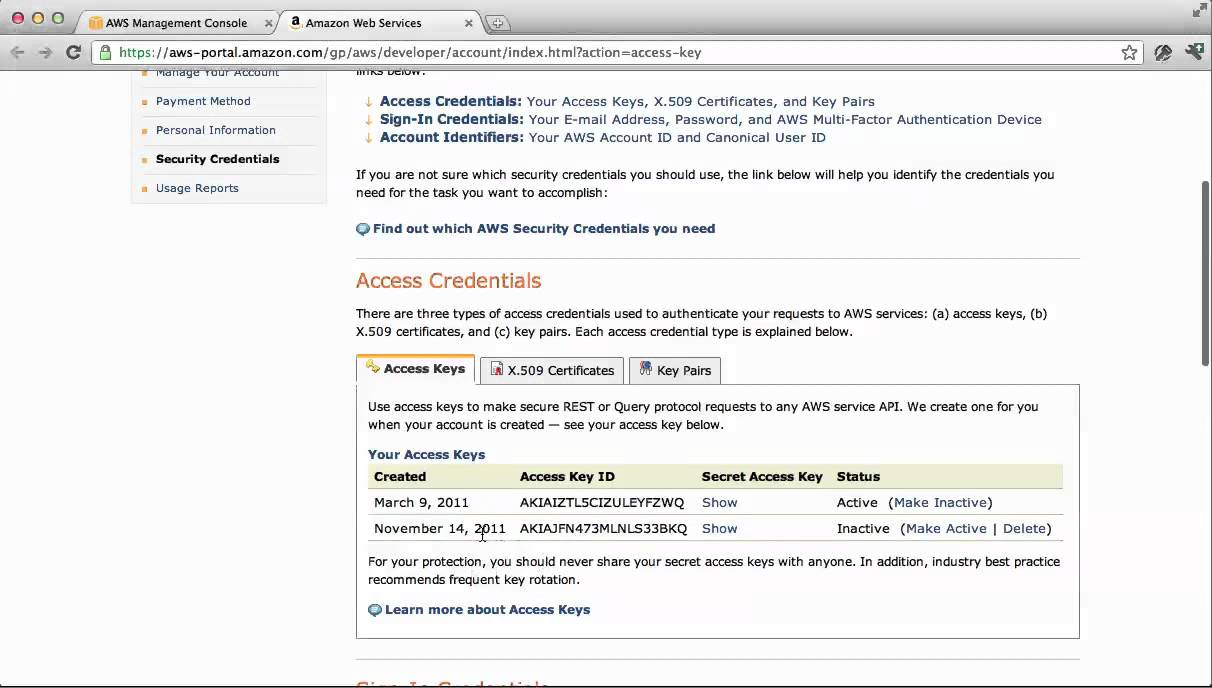Click the certificate icon on X.509 tab

point(496,369)
